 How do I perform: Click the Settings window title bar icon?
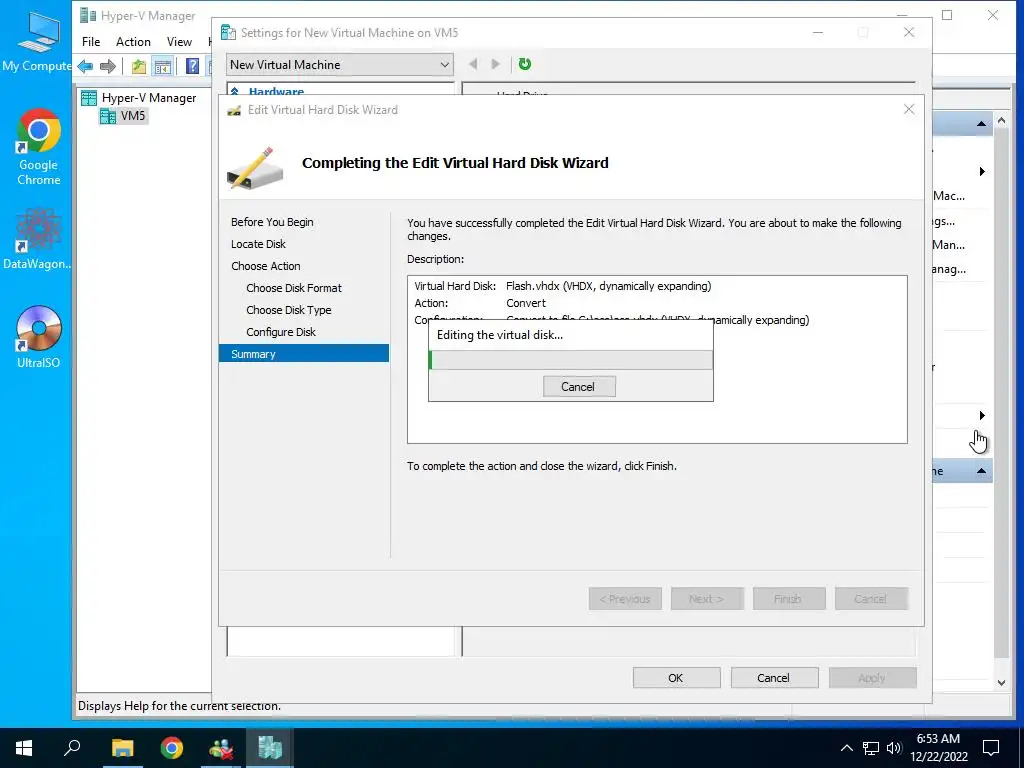[228, 33]
